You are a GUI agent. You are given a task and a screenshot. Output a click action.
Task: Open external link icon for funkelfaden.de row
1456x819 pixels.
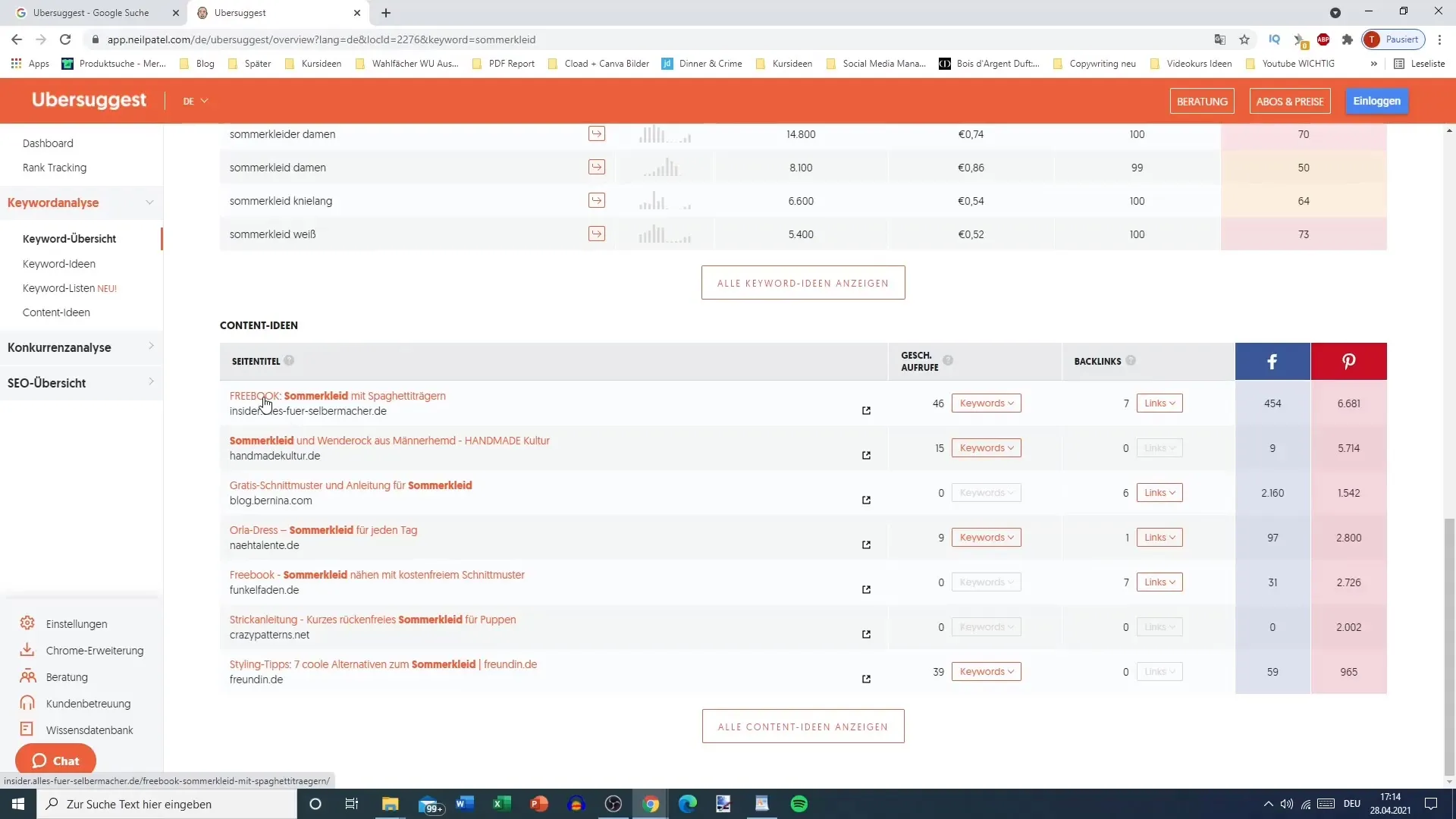(866, 590)
